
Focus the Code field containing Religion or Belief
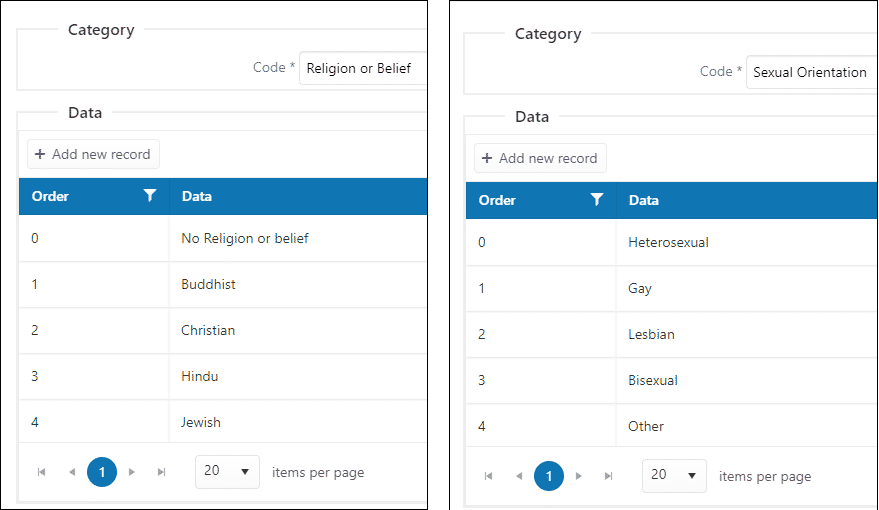[x=363, y=68]
